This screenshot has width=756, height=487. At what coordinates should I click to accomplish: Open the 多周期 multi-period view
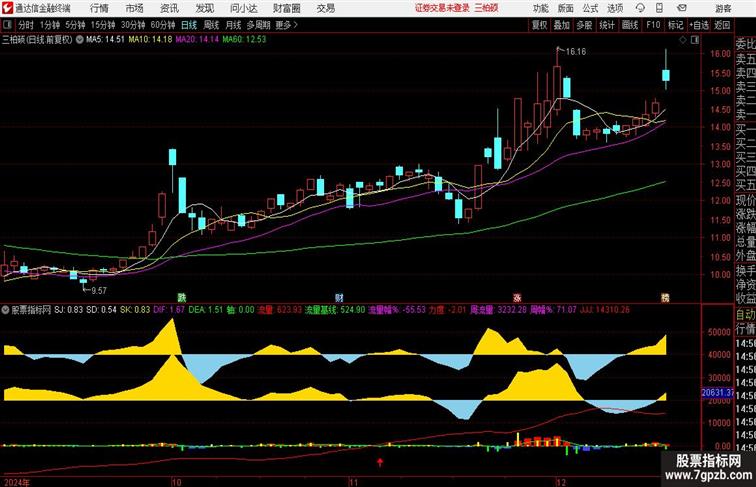tap(258, 25)
